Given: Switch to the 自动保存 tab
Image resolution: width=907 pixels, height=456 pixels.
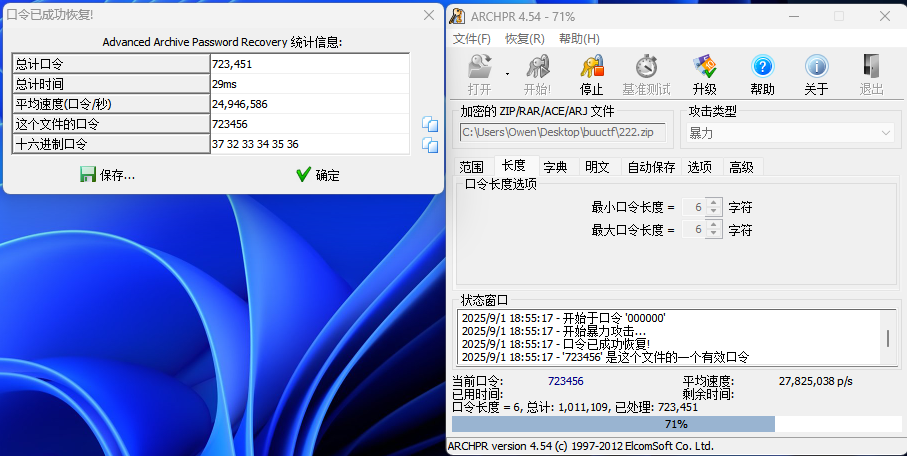Looking at the screenshot, I should [x=651, y=167].
